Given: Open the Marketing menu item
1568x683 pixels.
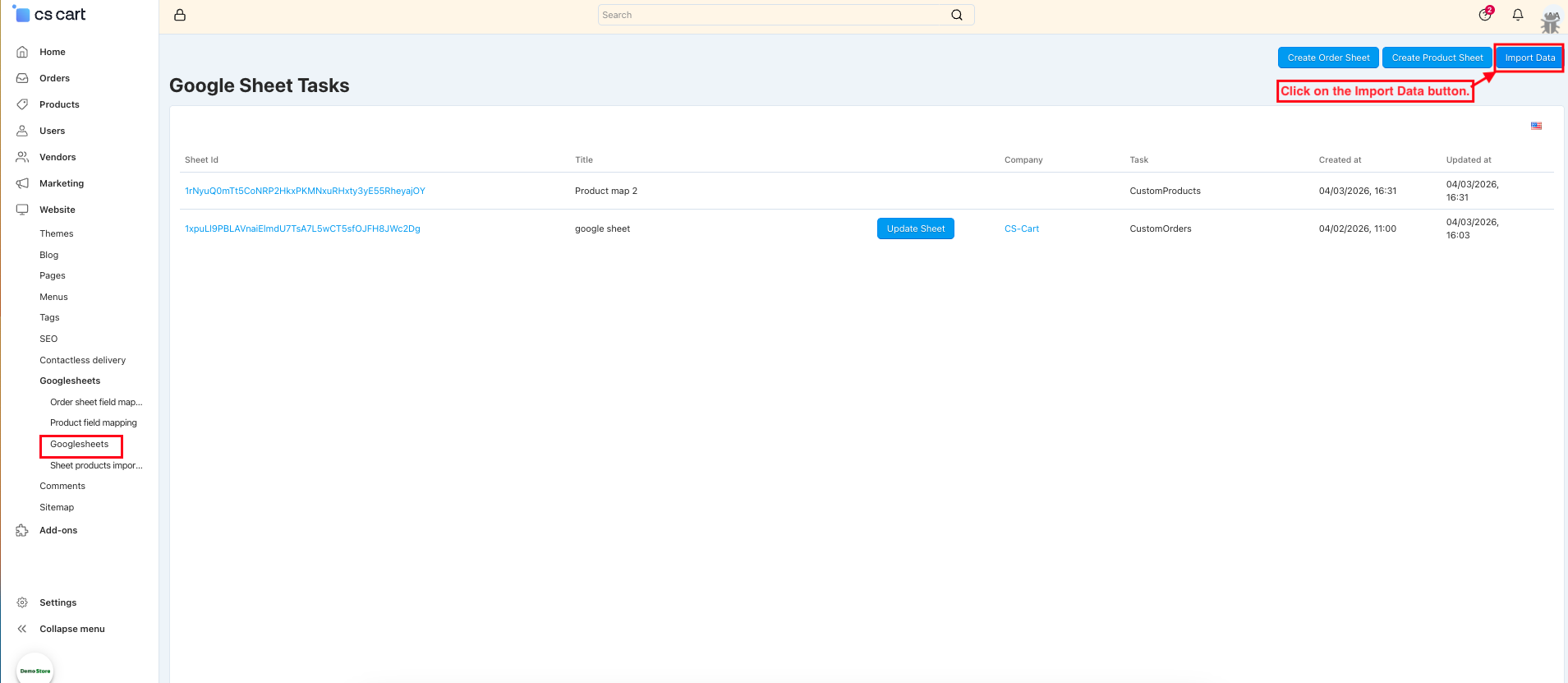Looking at the screenshot, I should point(62,183).
